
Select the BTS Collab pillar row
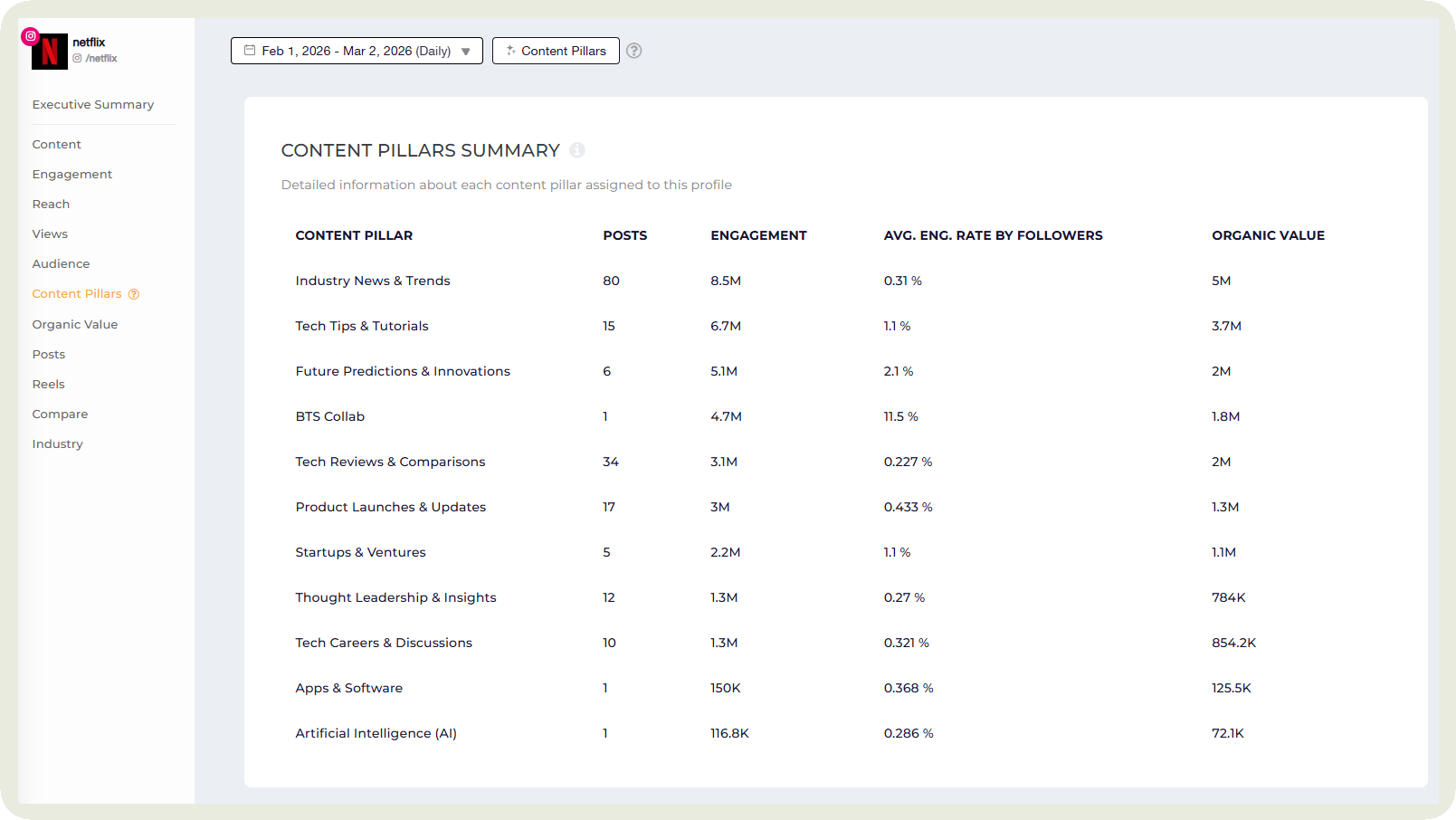(x=329, y=416)
